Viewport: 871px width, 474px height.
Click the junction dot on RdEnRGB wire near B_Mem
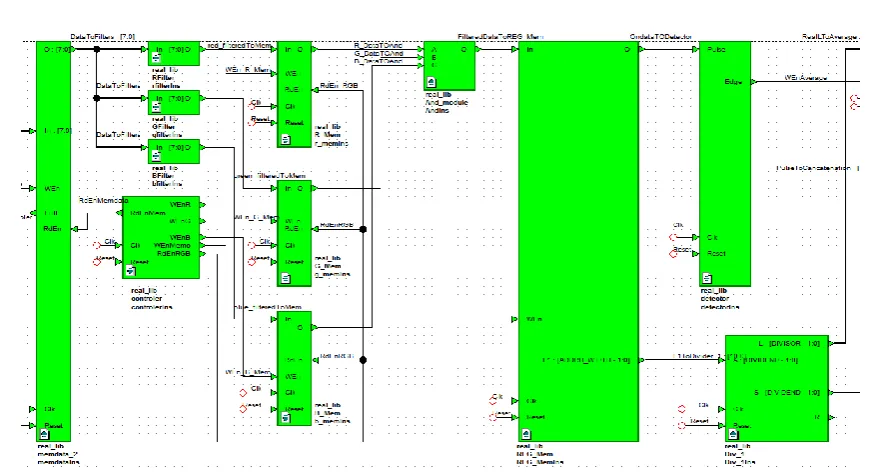[363, 360]
